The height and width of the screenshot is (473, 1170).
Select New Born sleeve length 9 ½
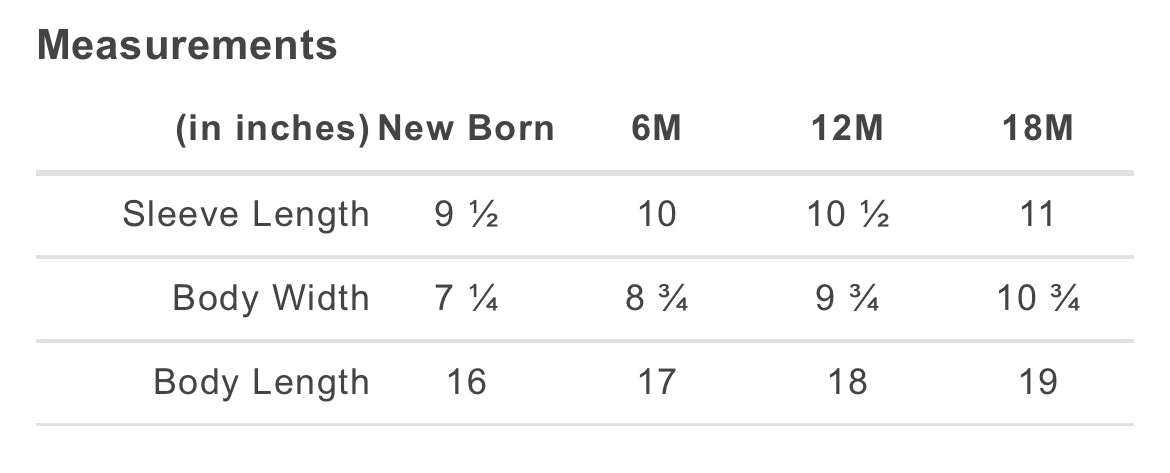tap(466, 215)
